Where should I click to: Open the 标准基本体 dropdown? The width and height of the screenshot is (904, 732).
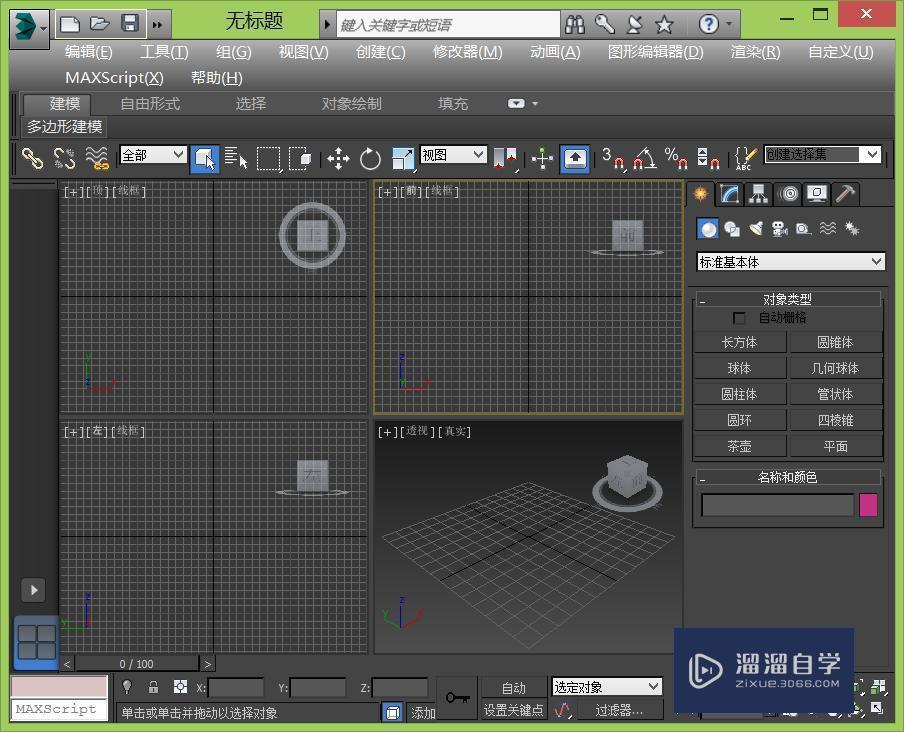(790, 262)
